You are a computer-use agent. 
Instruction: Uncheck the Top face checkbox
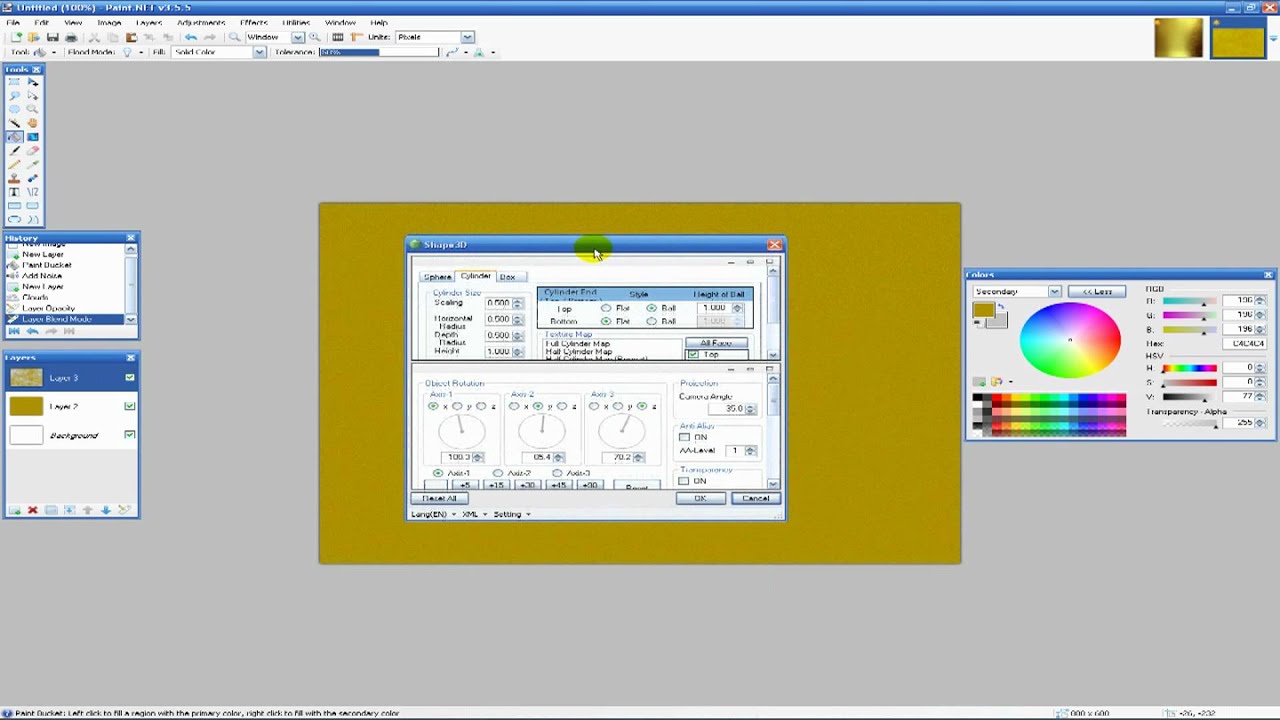tap(693, 354)
